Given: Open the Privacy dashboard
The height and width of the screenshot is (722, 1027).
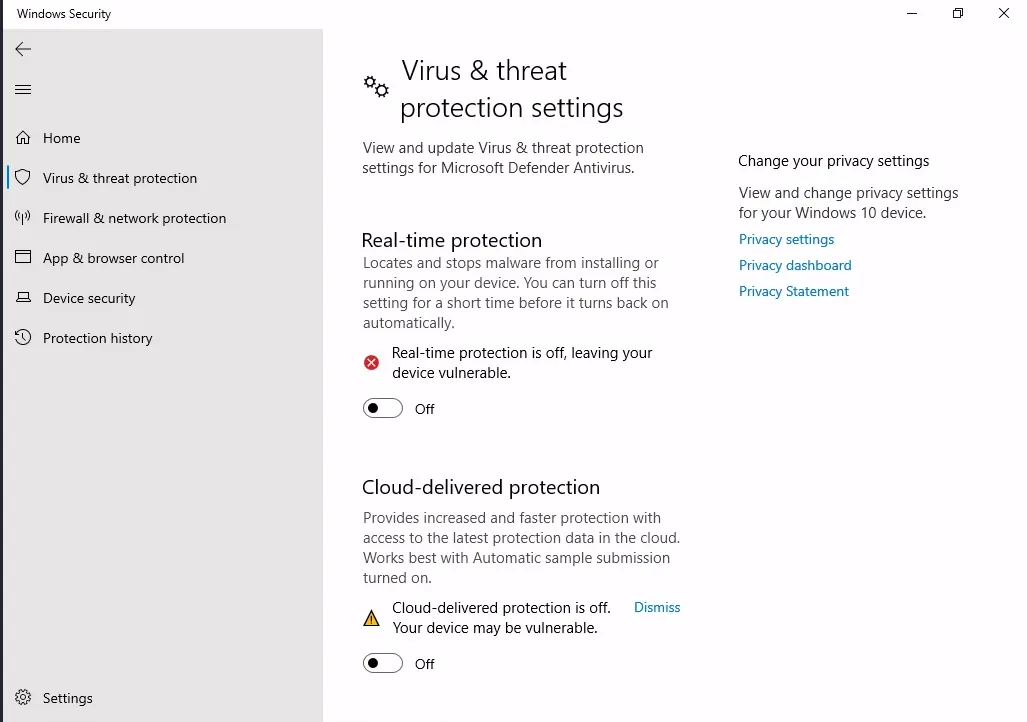Looking at the screenshot, I should 795,265.
